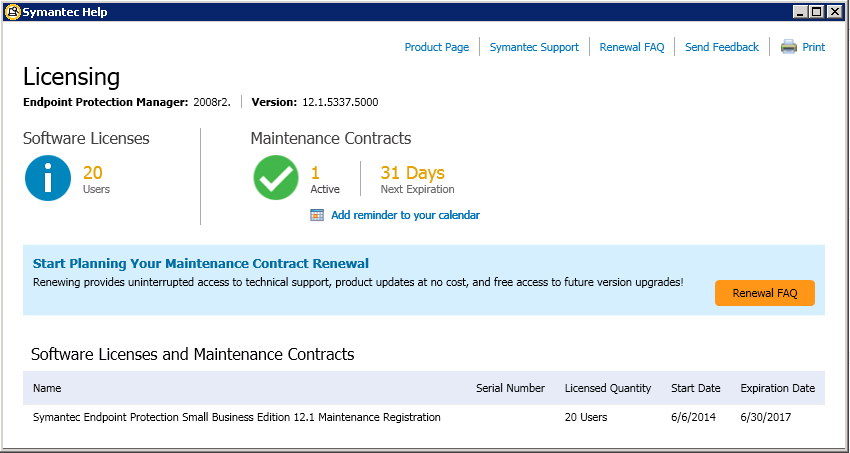Click the orange Renewal FAQ button

point(765,293)
